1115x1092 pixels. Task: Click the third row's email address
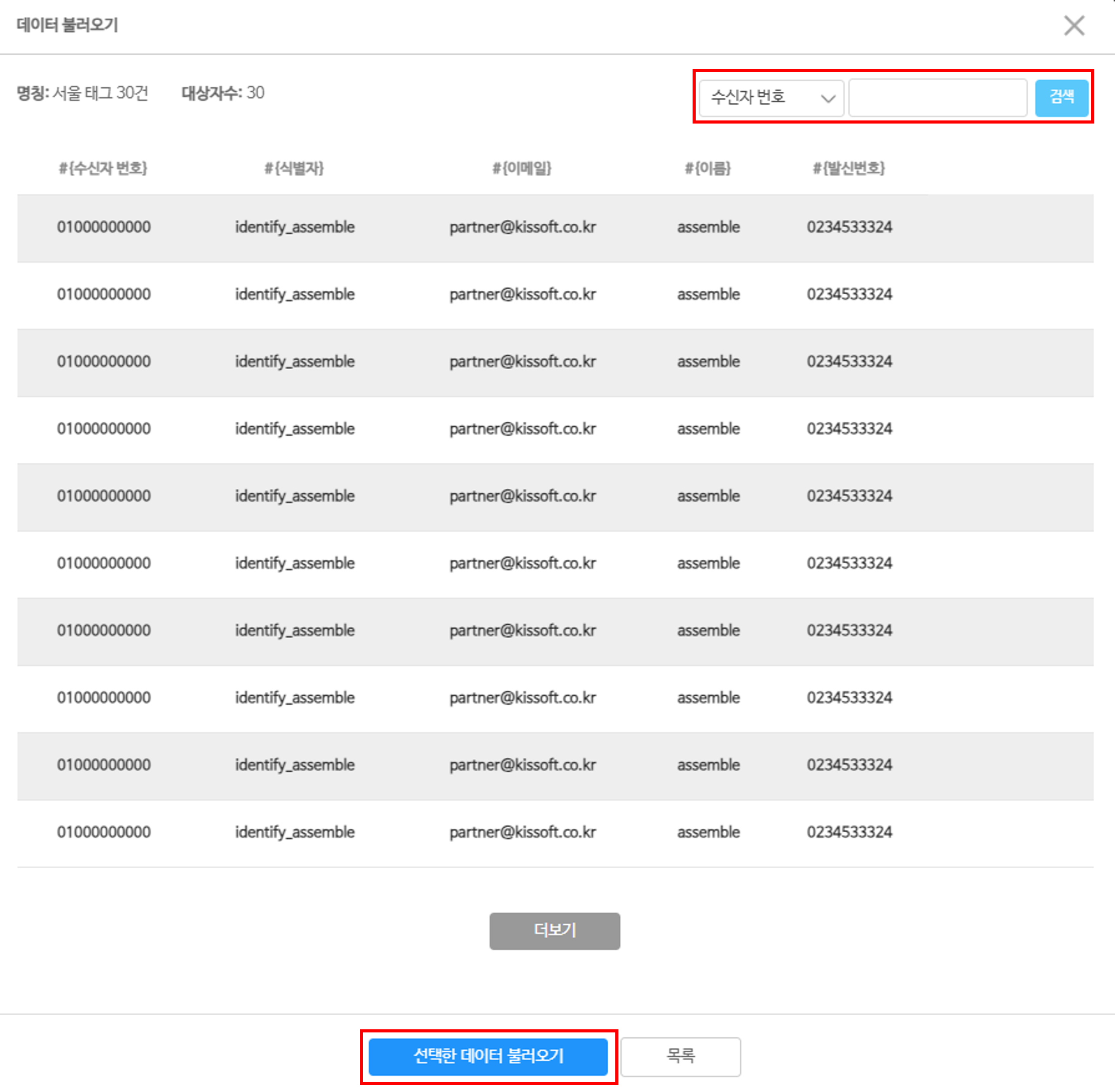[x=522, y=361]
